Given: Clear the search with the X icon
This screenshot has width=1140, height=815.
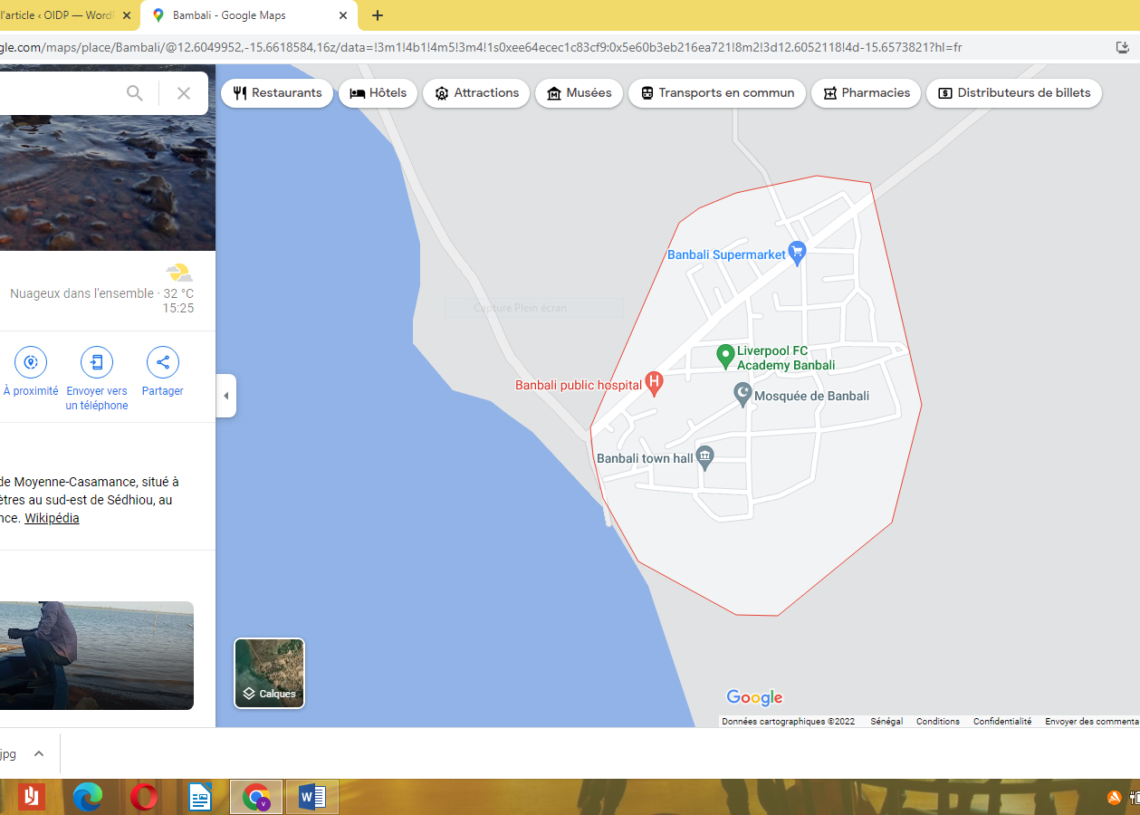Looking at the screenshot, I should (x=183, y=93).
